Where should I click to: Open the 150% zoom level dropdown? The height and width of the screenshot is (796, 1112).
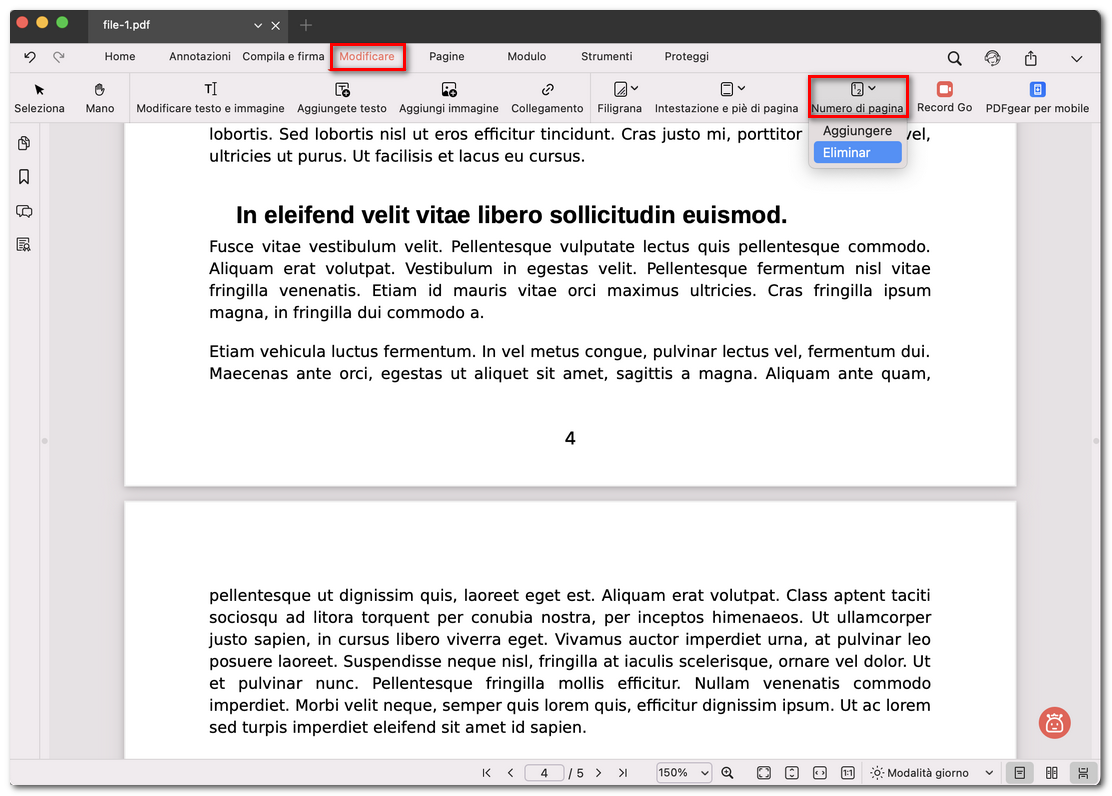click(x=683, y=772)
